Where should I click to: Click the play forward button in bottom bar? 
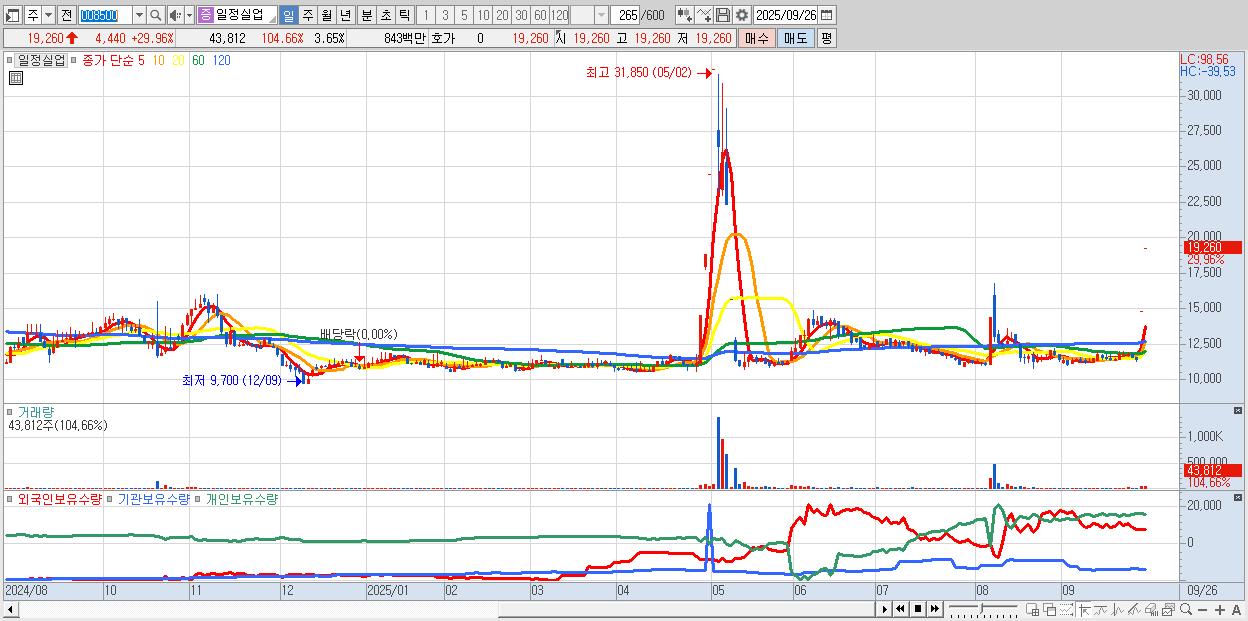click(884, 609)
